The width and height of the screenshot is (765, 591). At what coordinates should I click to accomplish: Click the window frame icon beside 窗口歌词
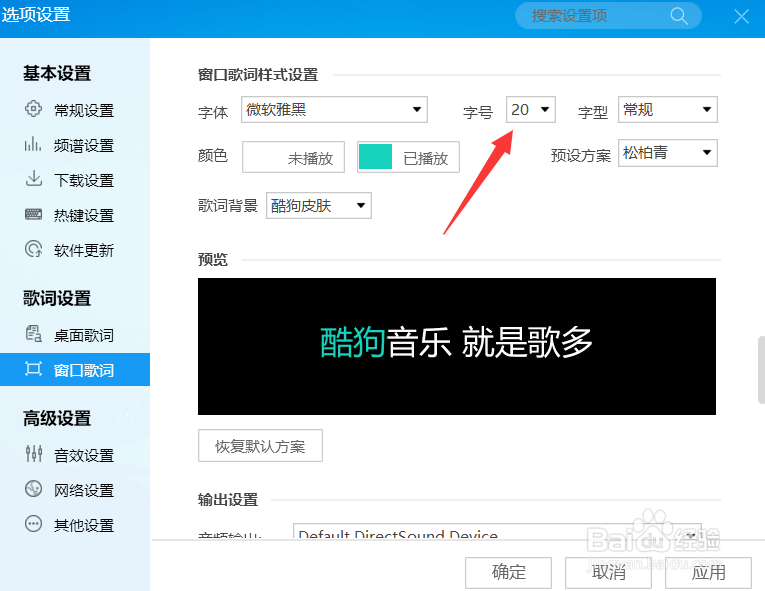click(x=33, y=369)
